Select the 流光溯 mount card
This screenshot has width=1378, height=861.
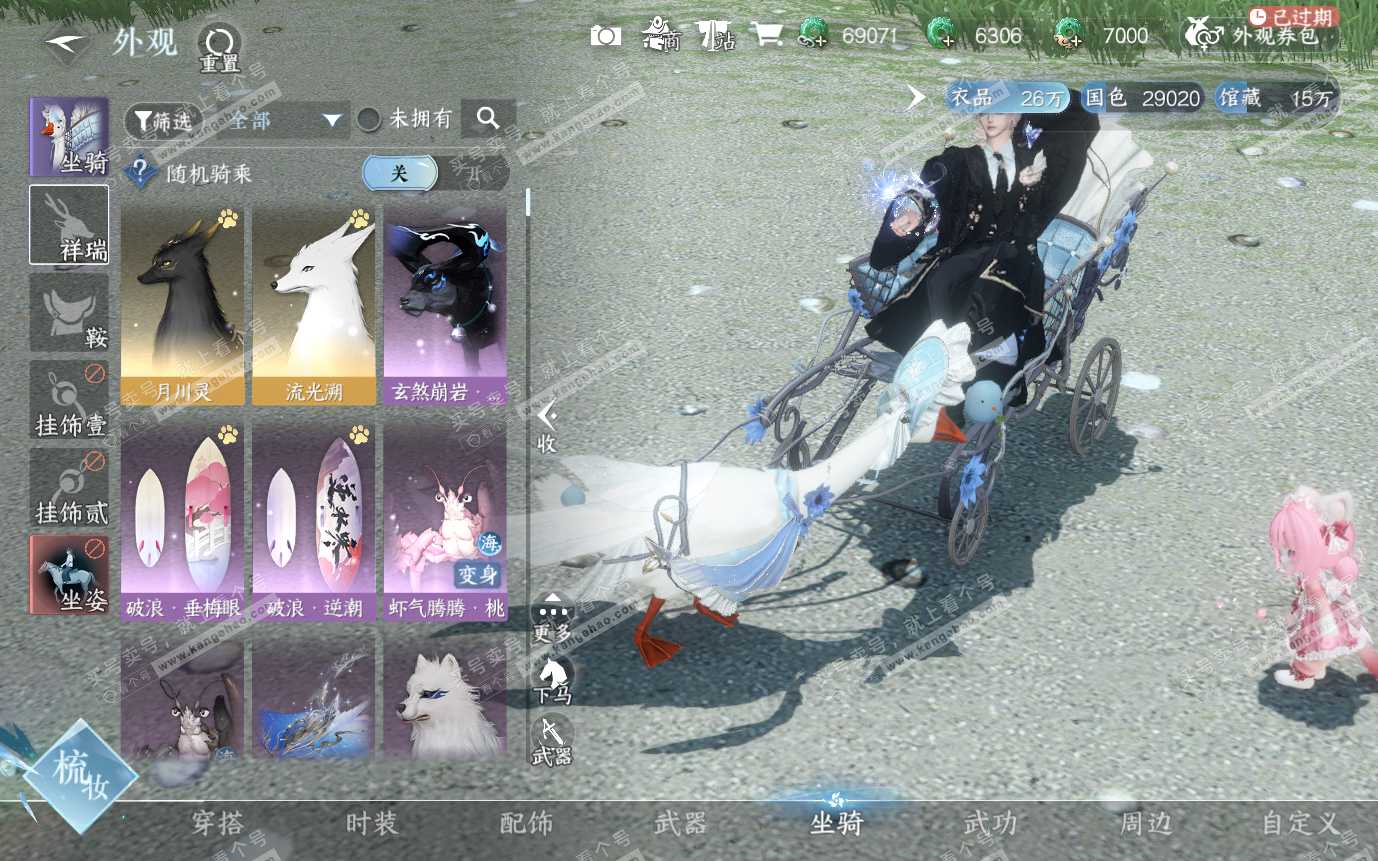click(x=313, y=306)
